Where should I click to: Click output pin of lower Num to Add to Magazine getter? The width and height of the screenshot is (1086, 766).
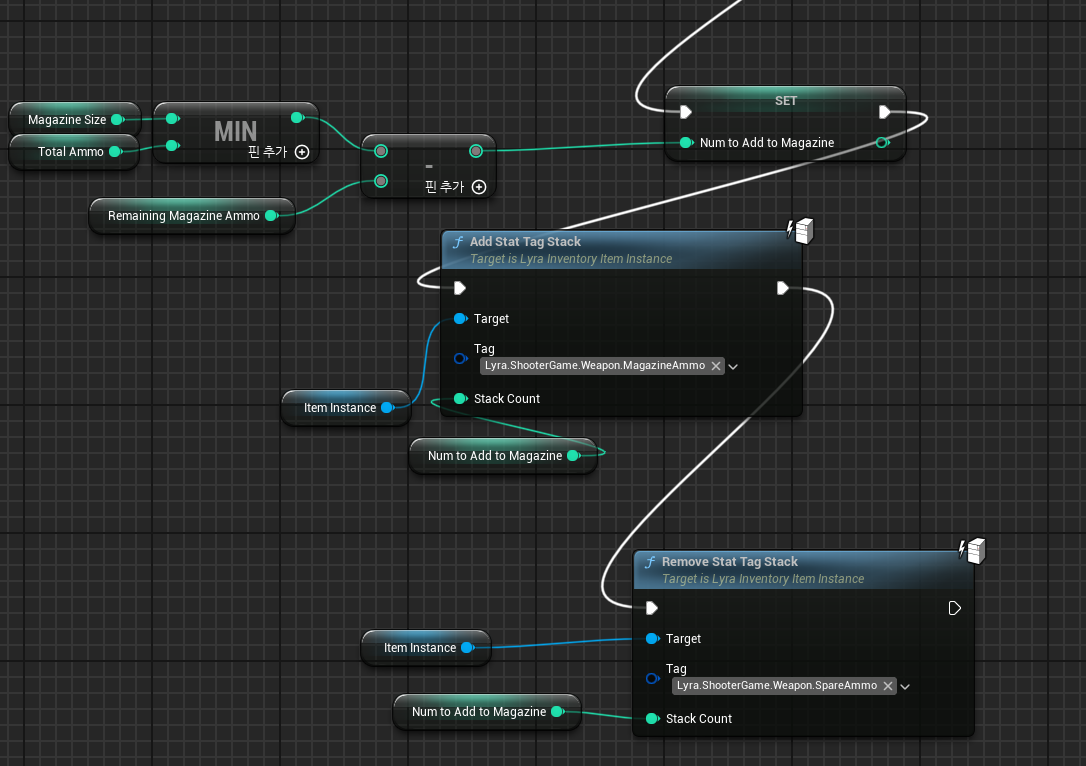point(558,712)
